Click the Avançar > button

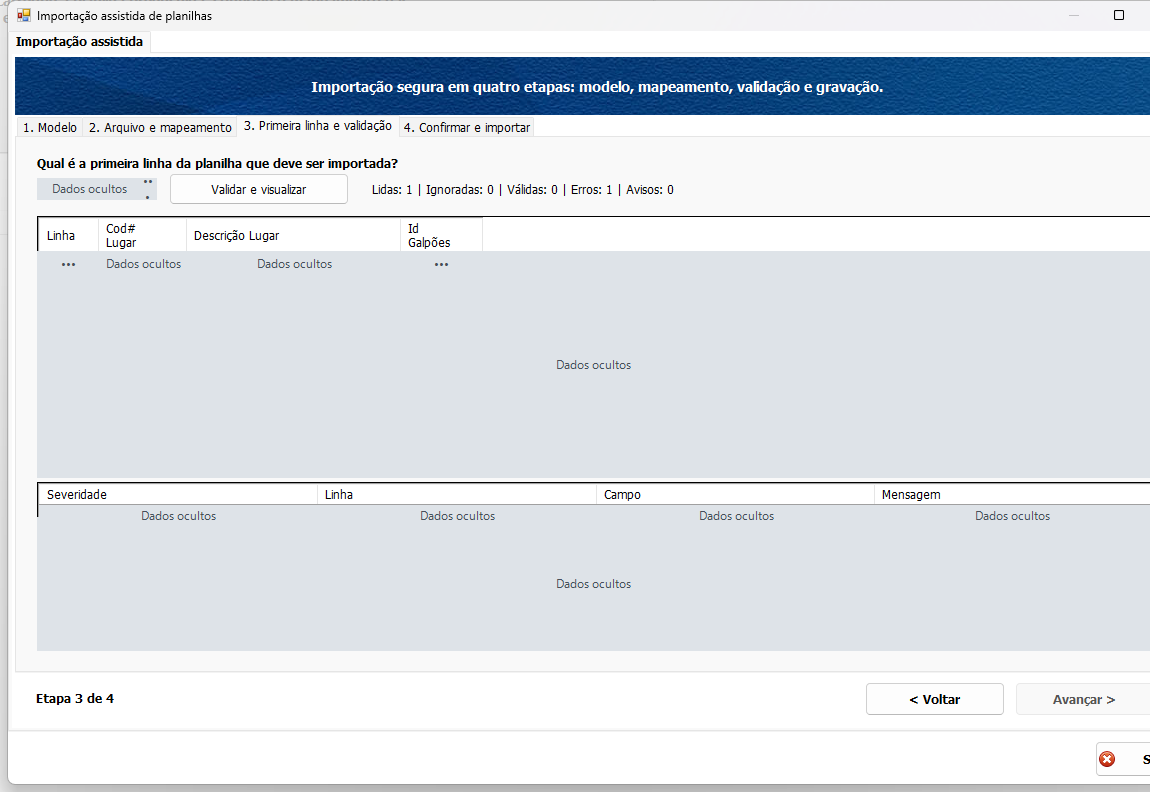[1083, 700]
